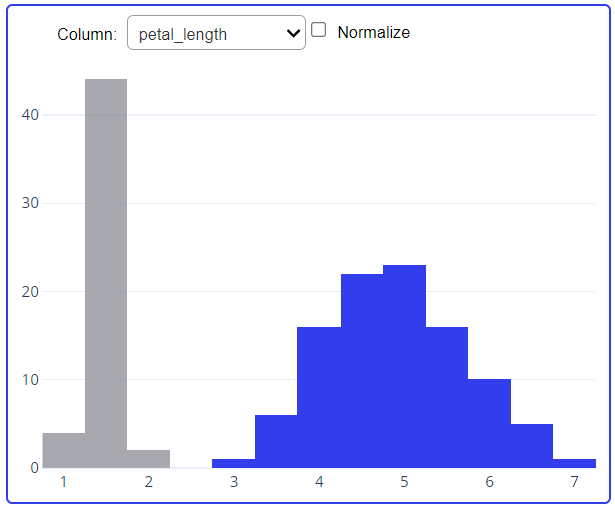
Task: Click the thin blue bar at 7
Action: point(574,463)
